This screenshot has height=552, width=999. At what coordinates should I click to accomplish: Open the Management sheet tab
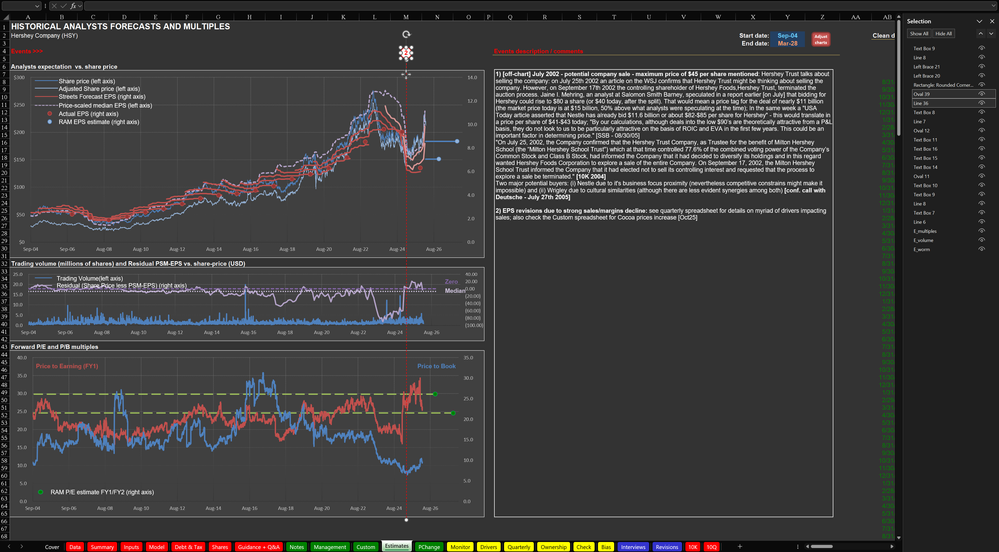point(330,547)
